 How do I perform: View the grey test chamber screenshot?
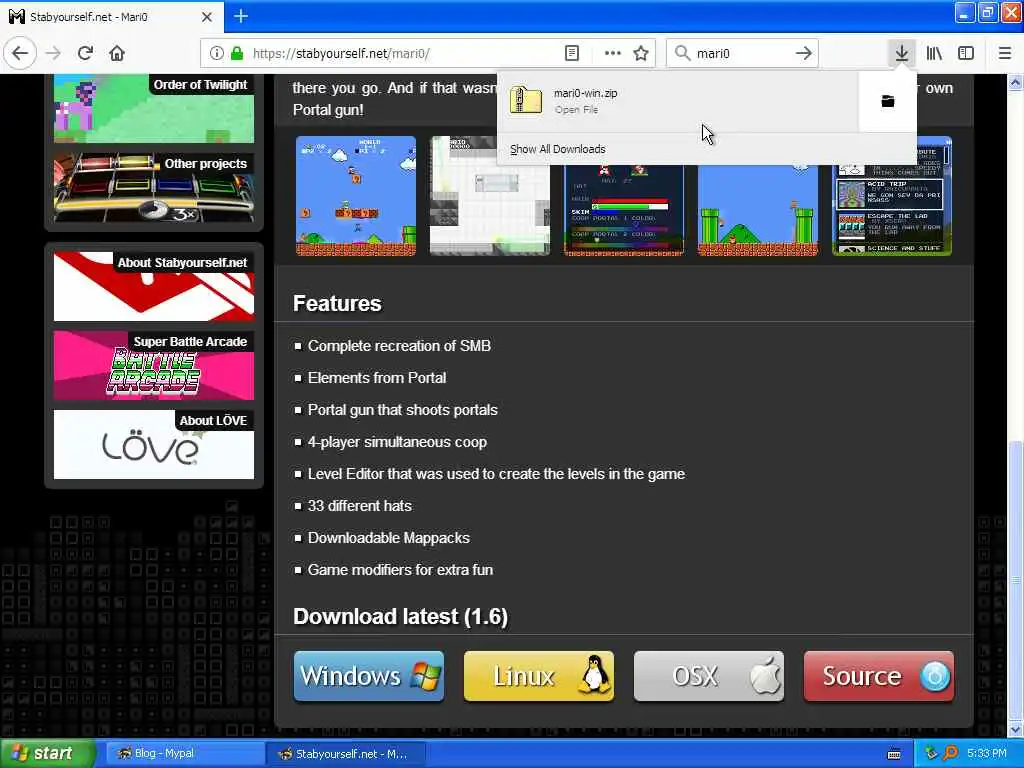(490, 196)
